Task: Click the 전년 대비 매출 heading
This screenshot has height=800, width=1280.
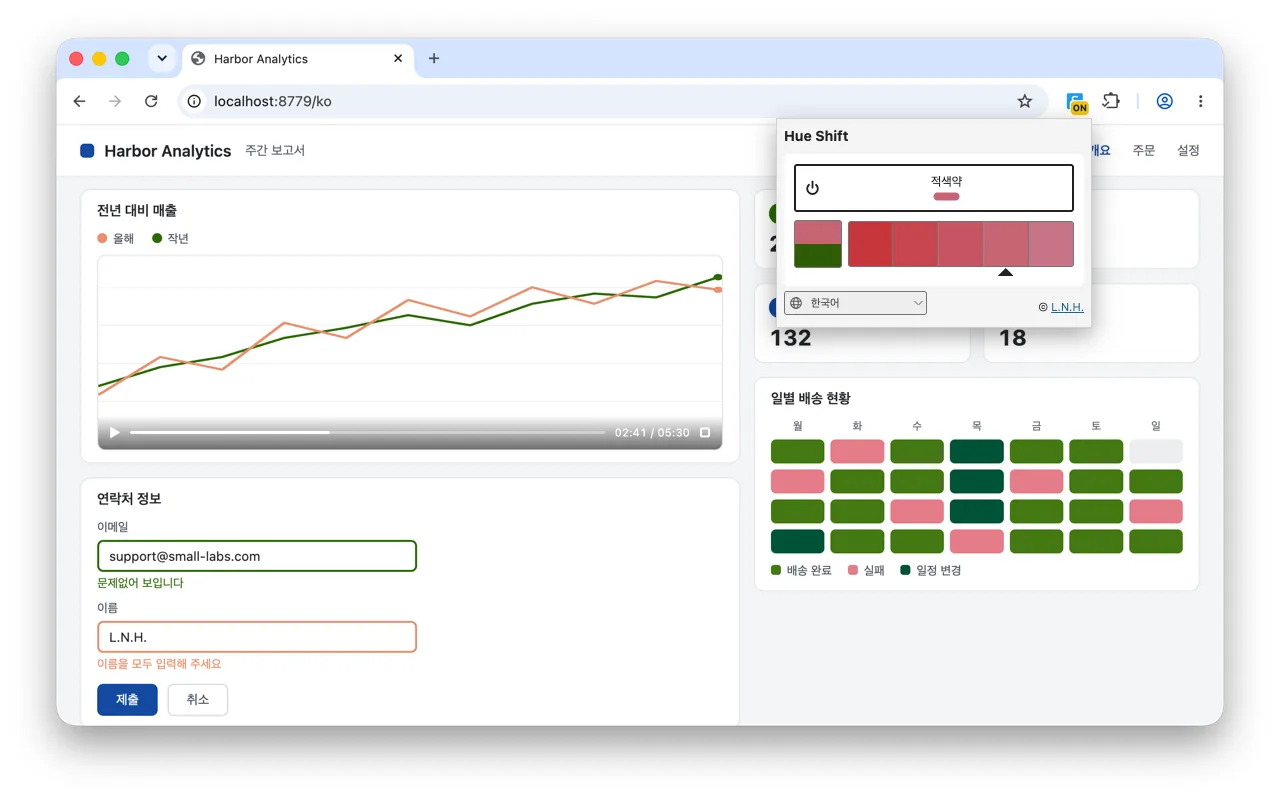Action: point(137,210)
